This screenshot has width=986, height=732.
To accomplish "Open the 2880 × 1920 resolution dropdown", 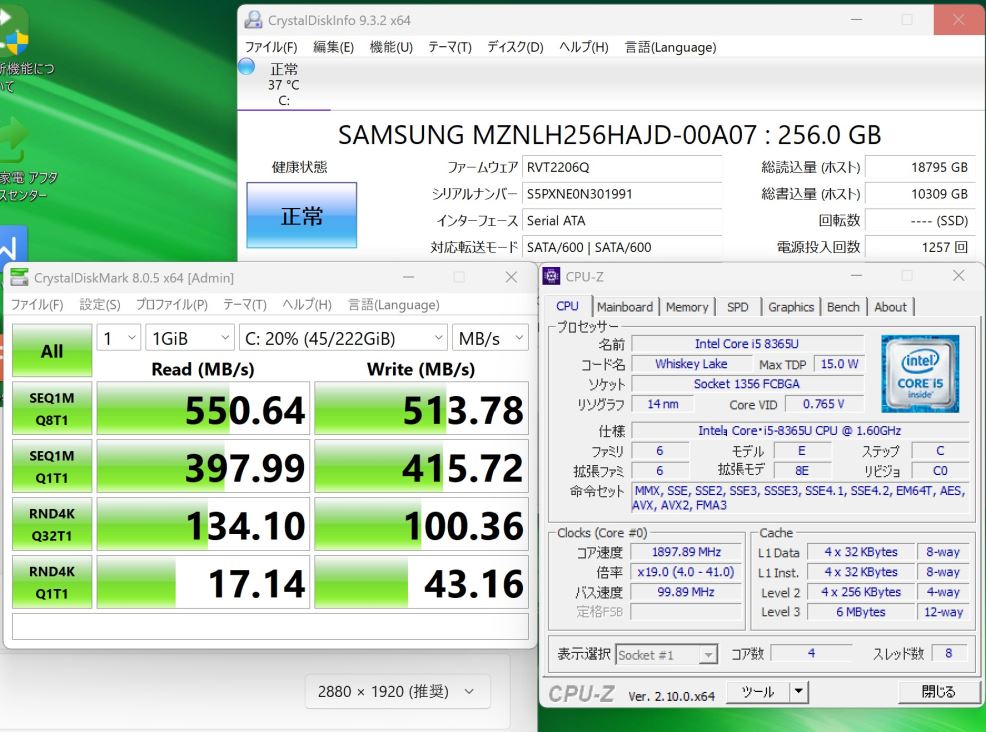I will pyautogui.click(x=397, y=691).
